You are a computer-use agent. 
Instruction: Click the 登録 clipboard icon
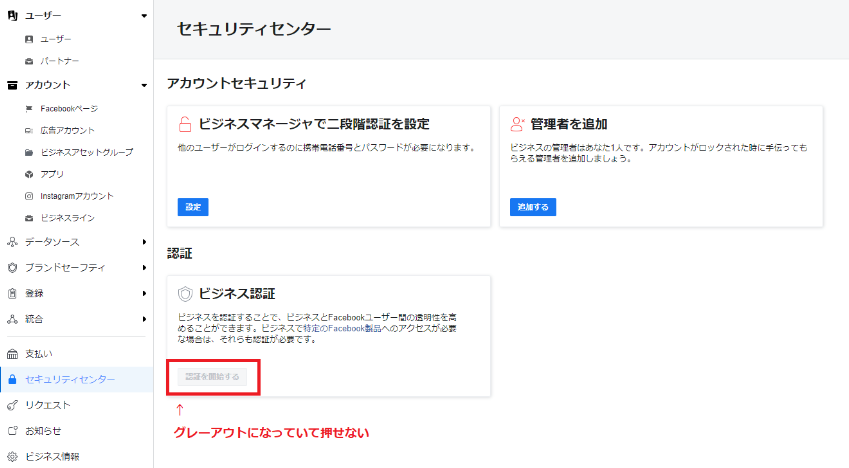point(12,294)
